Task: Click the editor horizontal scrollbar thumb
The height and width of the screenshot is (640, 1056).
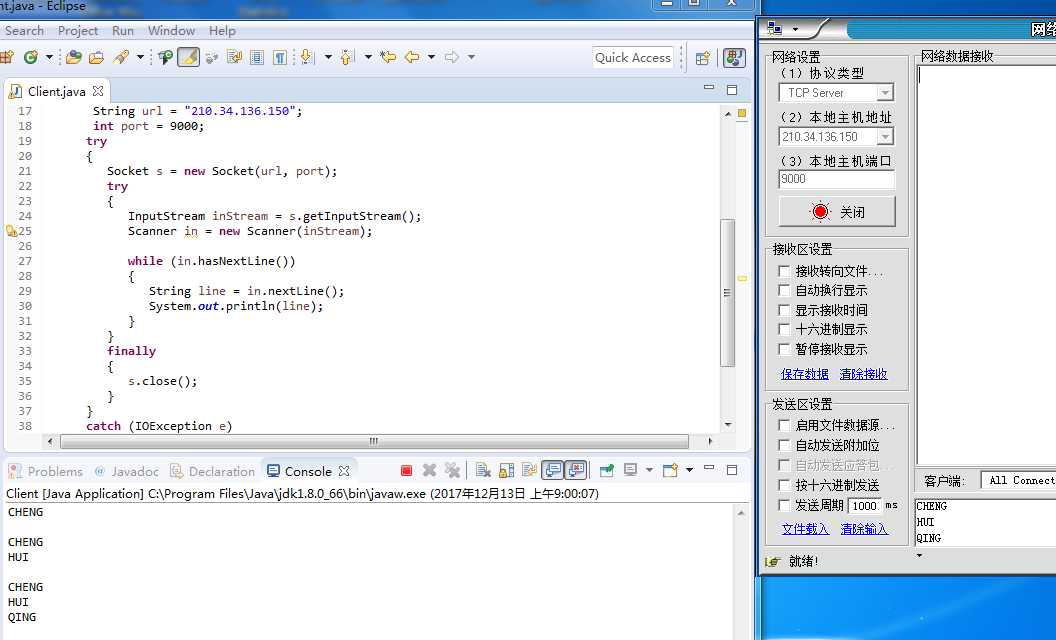Action: click(374, 441)
